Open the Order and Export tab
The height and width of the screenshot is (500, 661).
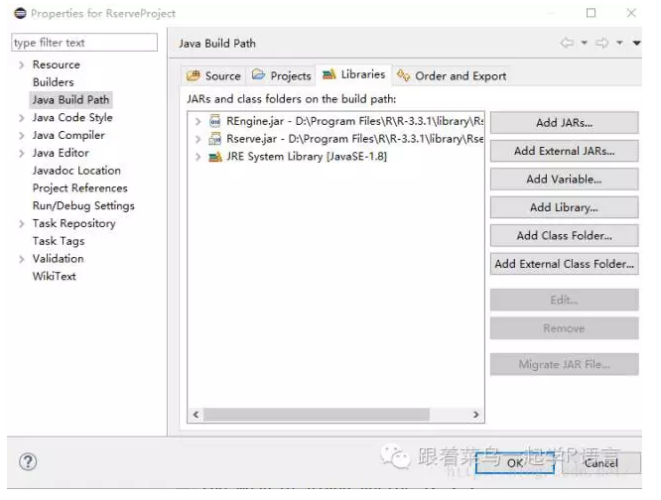click(x=451, y=76)
